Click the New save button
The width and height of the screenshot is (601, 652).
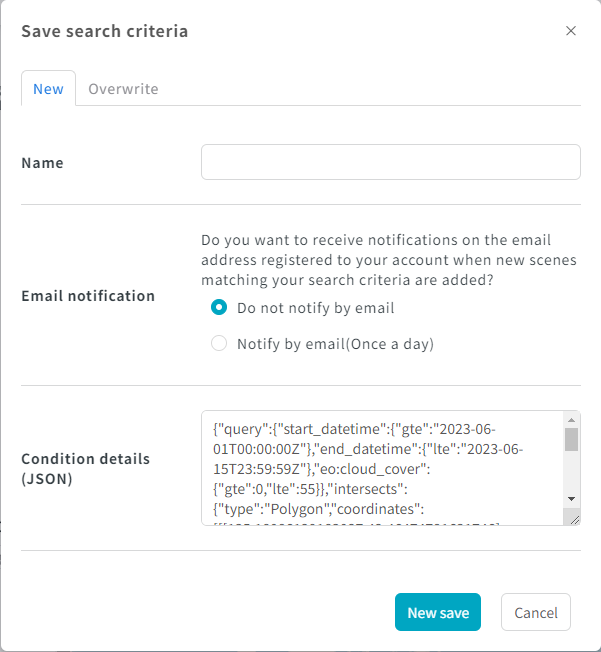tap(438, 612)
